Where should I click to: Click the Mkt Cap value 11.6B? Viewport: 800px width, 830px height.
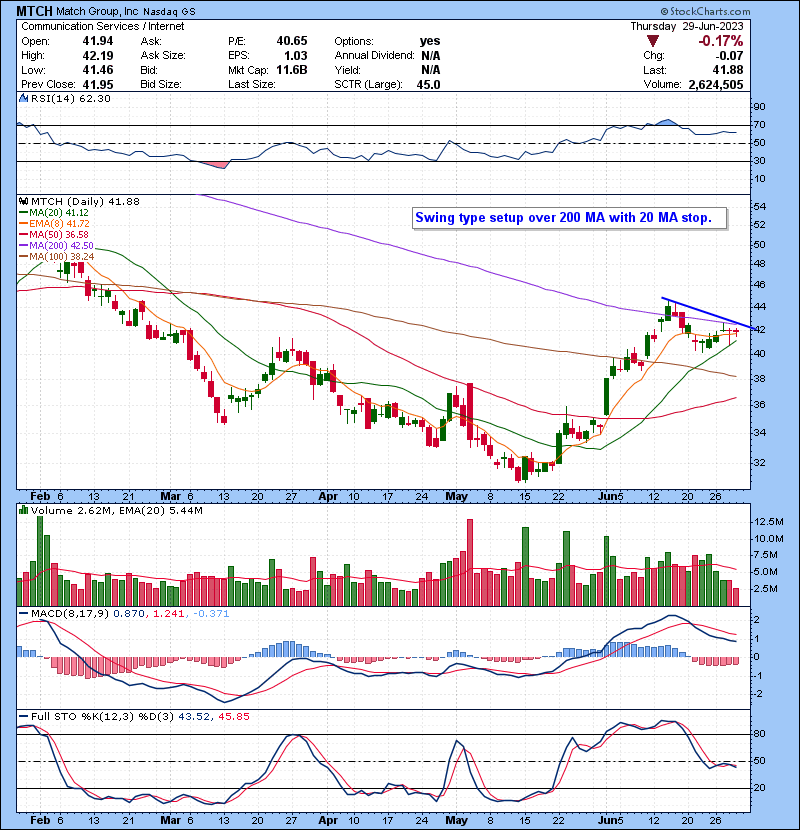[292, 70]
